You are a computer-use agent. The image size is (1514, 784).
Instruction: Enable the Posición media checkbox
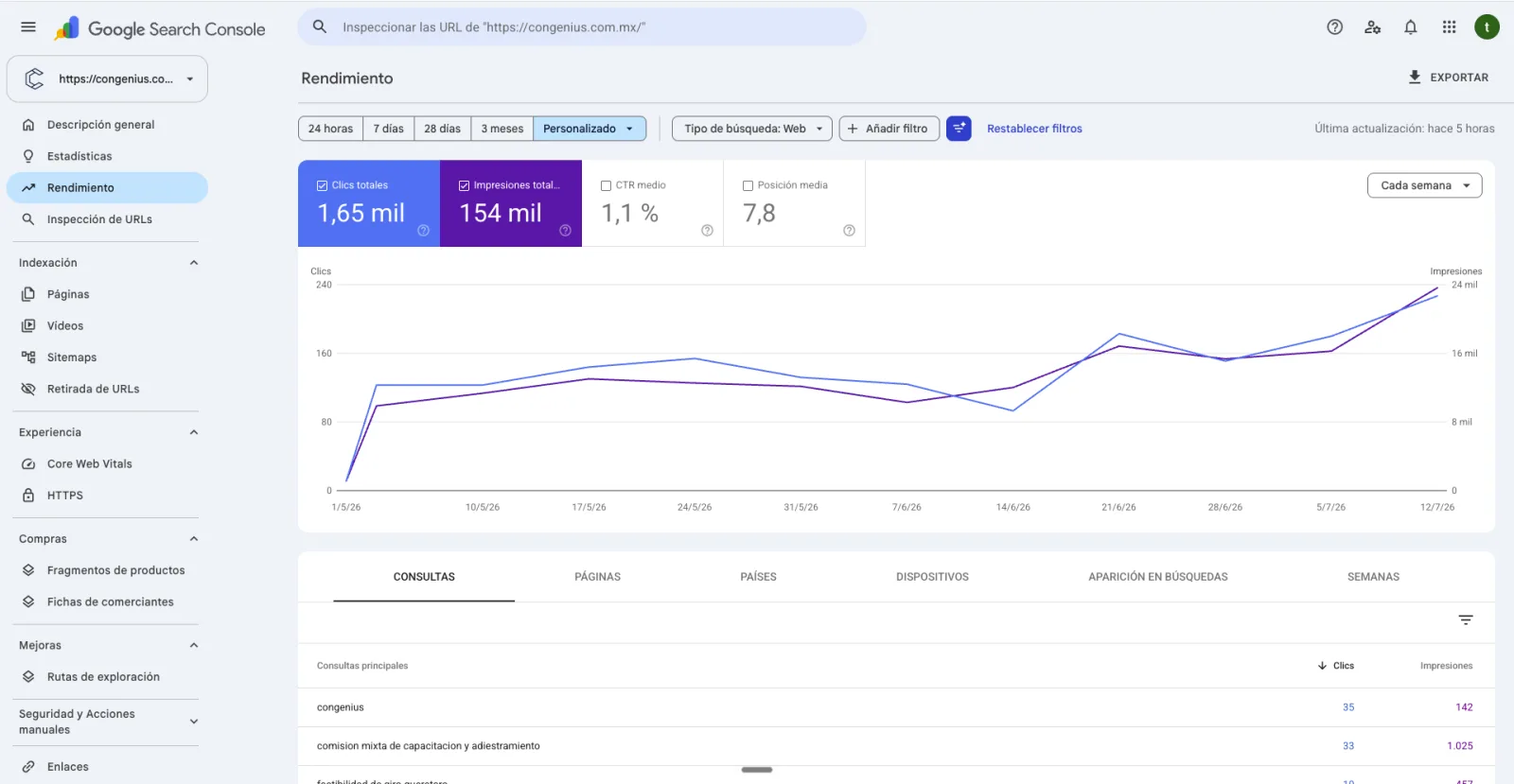click(748, 186)
